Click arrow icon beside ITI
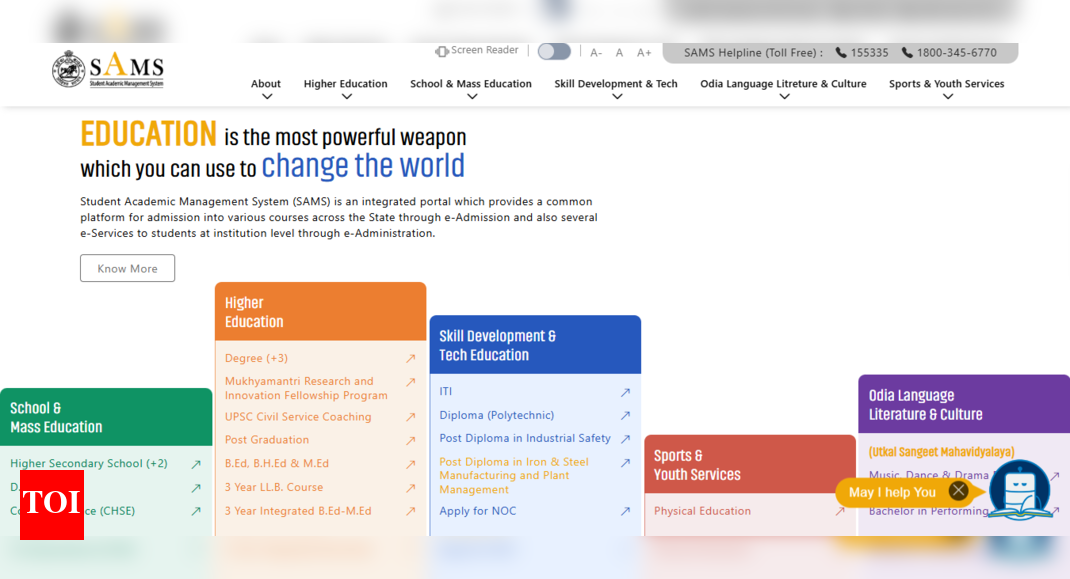This screenshot has height=579, width=1070. coord(625,393)
